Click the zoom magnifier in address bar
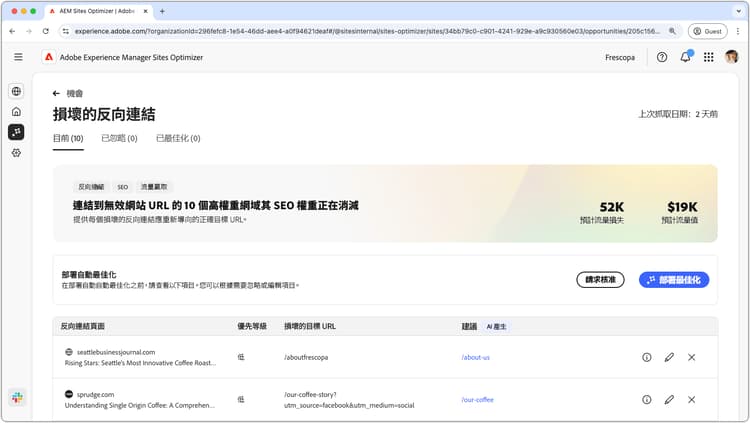Screen dimensions: 750x423 [672, 31]
